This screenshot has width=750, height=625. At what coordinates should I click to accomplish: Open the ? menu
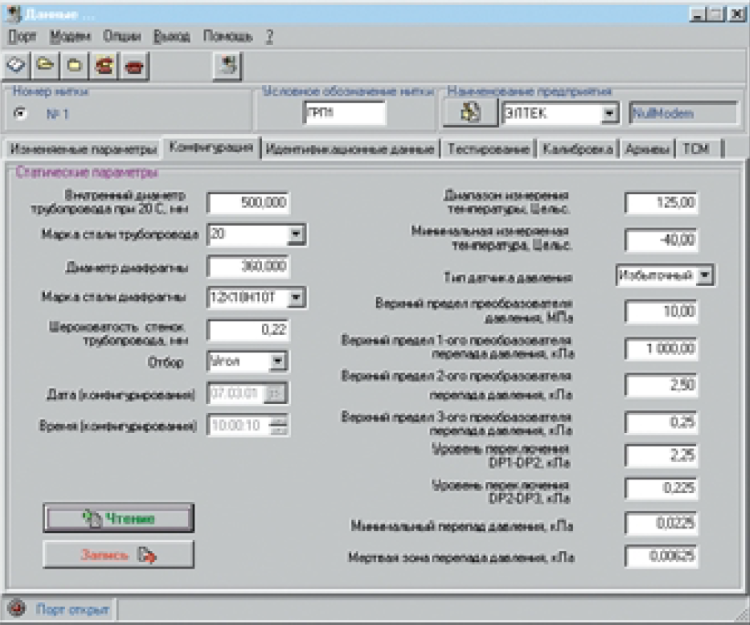click(270, 36)
